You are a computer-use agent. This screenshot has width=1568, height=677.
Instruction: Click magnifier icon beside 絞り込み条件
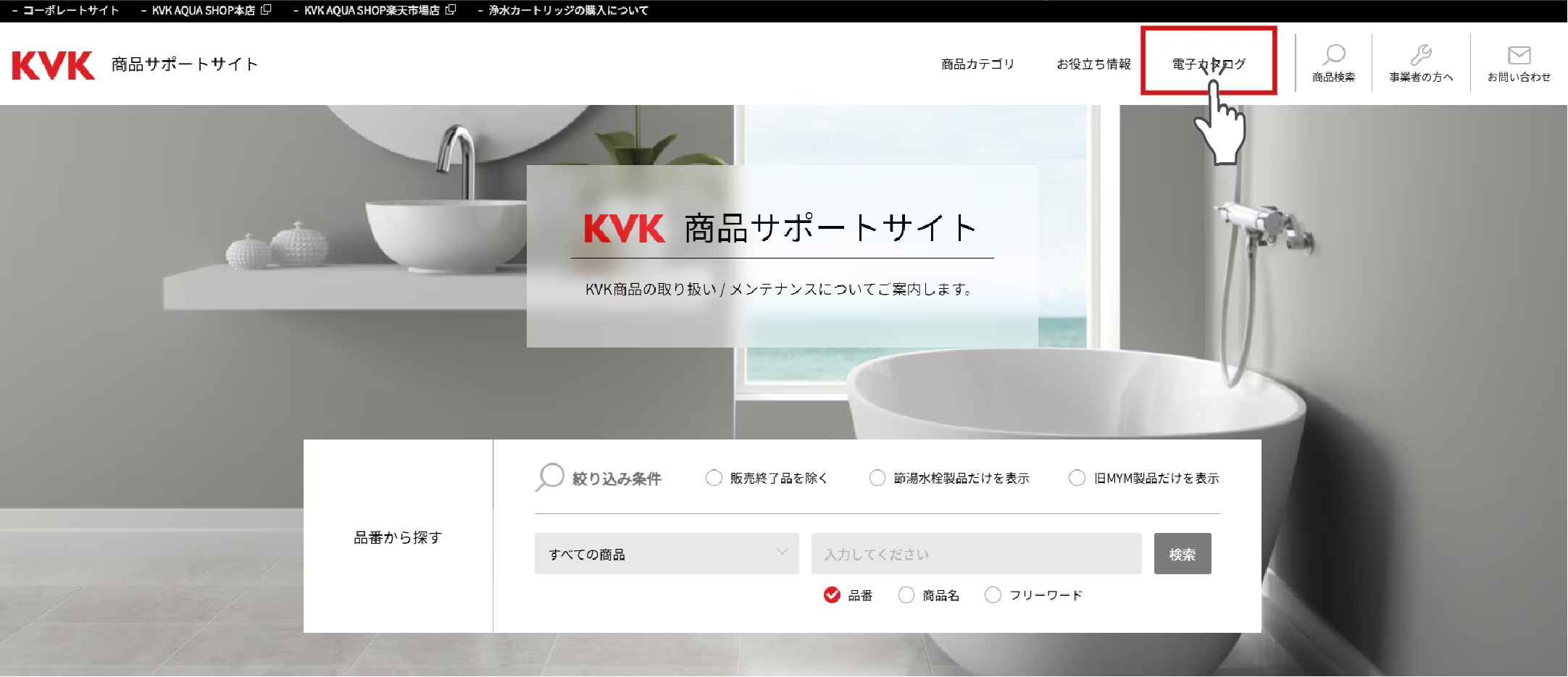549,477
